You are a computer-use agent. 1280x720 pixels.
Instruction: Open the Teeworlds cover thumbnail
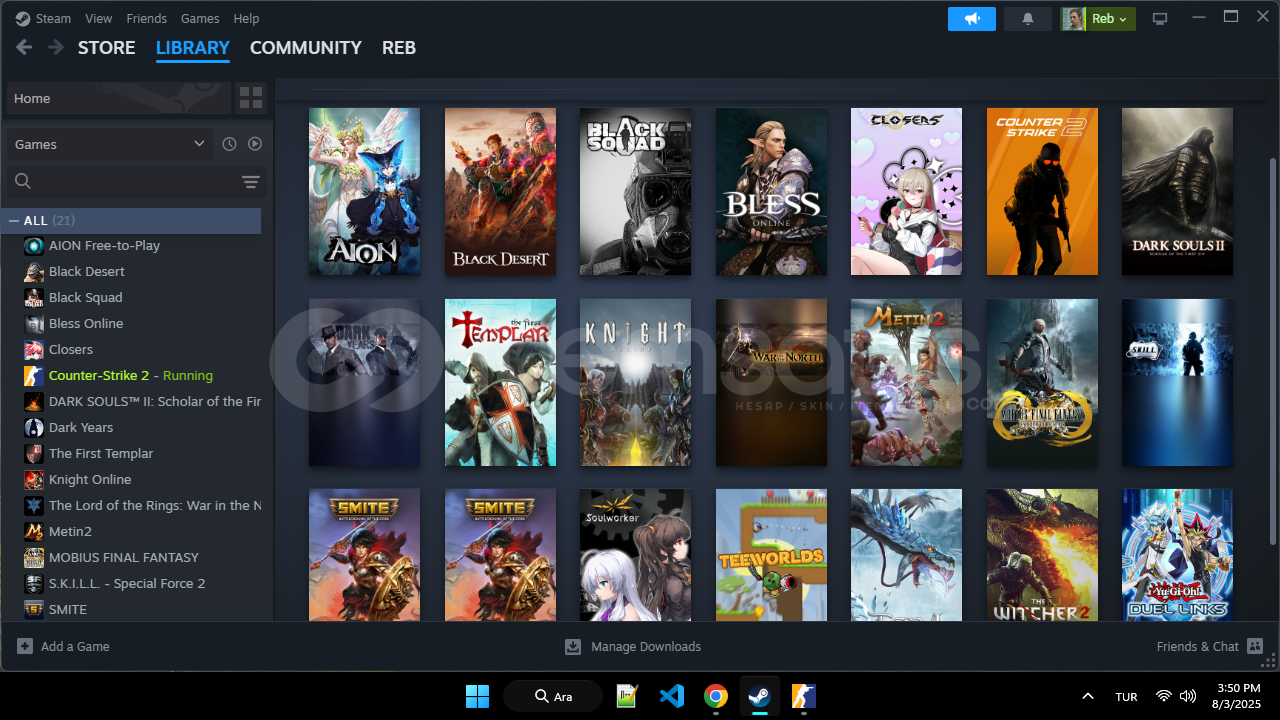(x=771, y=555)
